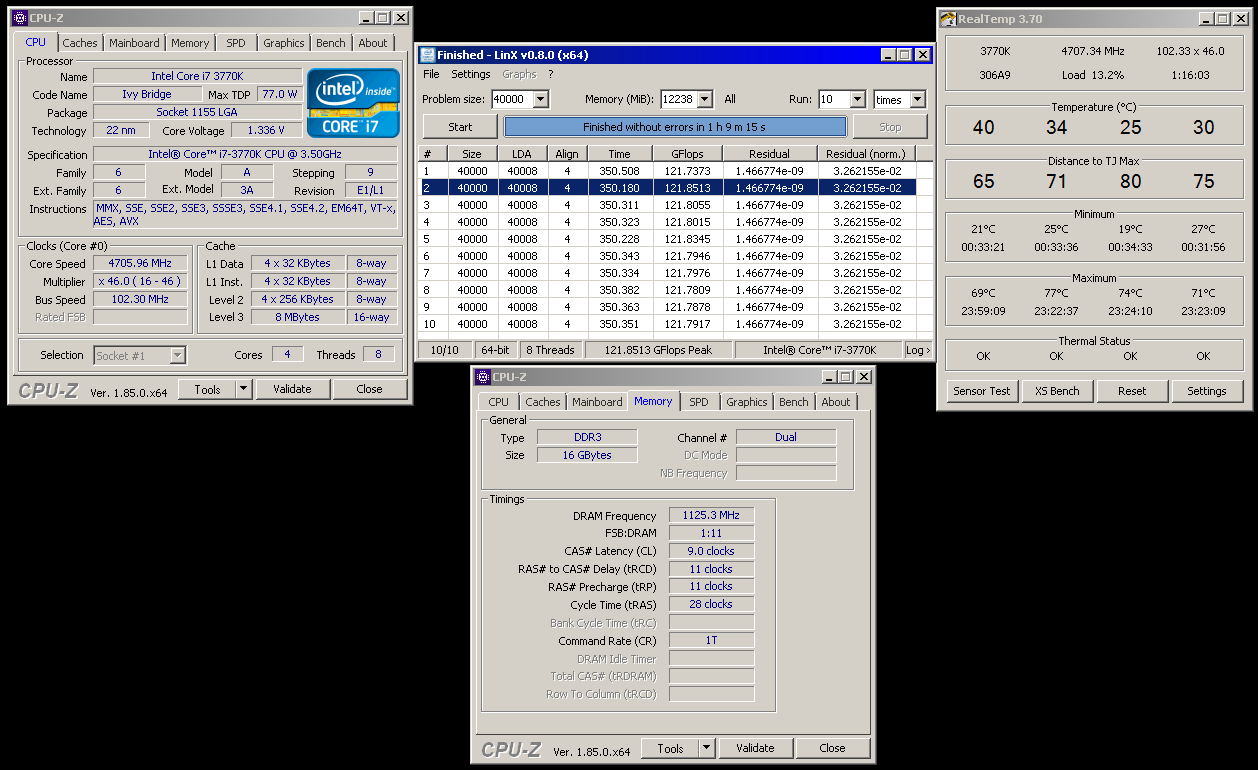This screenshot has height=770, width=1258.
Task: Click the 8 Threads status bar entry
Action: (x=549, y=350)
